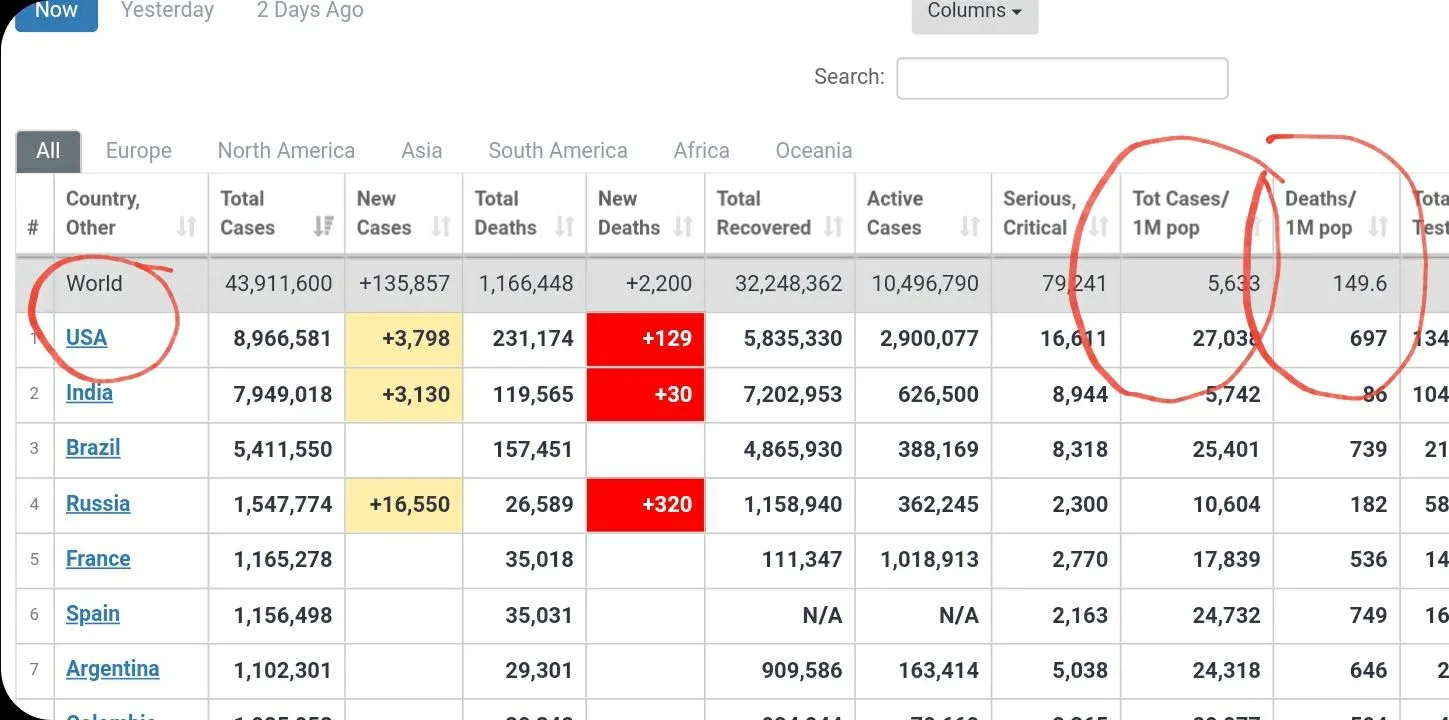Click sort icon beside New Deaths
Image resolution: width=1449 pixels, height=720 pixels.
tap(683, 227)
